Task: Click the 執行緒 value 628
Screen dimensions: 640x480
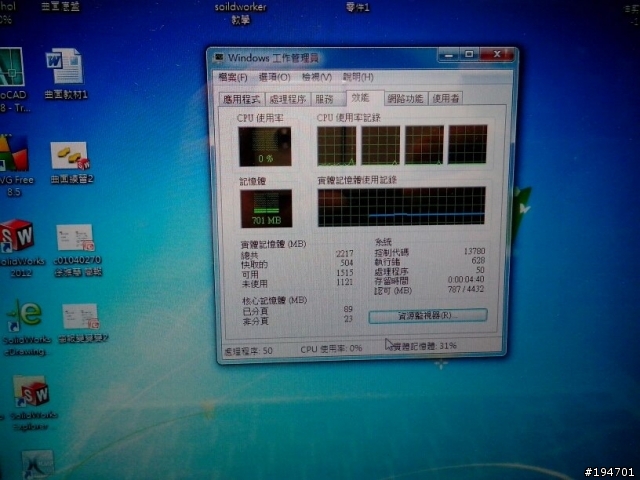Action: click(x=478, y=260)
